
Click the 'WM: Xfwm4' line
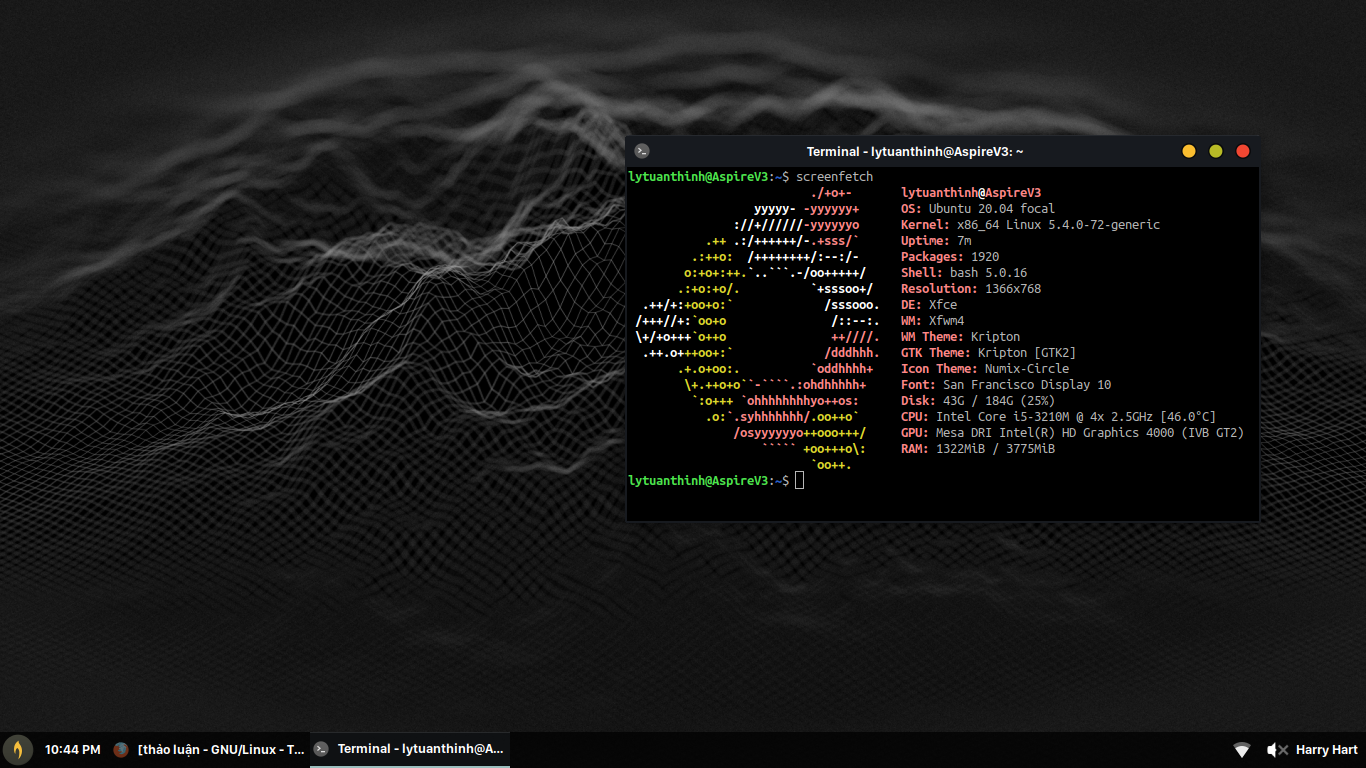[x=933, y=321]
